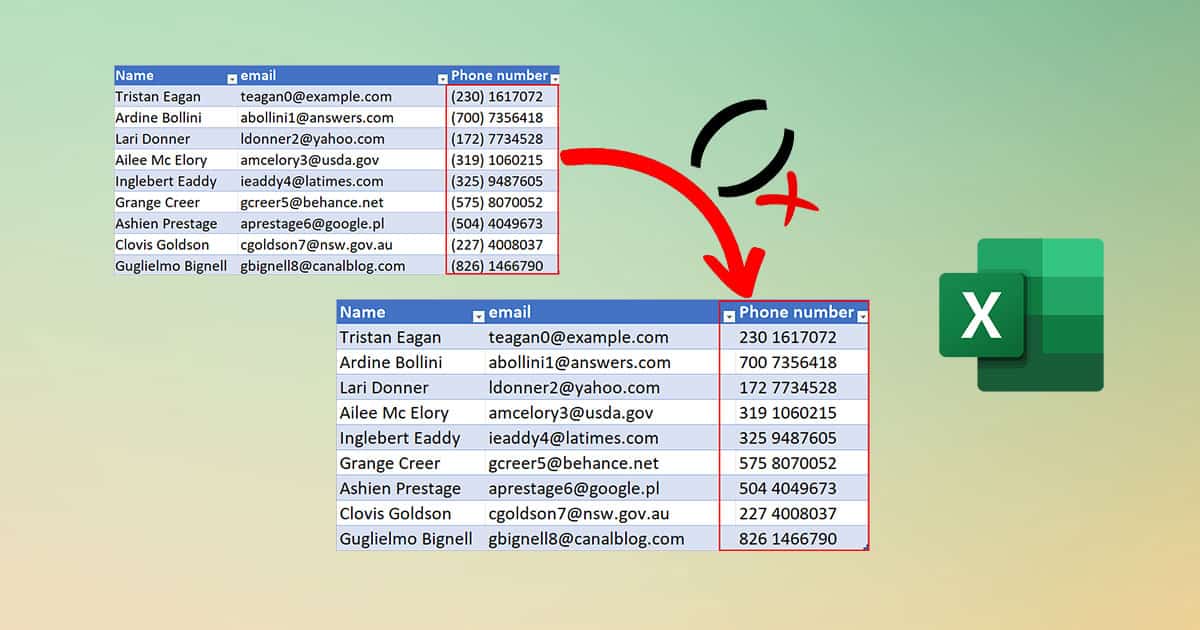Open Phone number filter dropdown in lower table
The width and height of the screenshot is (1200, 630).
(862, 315)
